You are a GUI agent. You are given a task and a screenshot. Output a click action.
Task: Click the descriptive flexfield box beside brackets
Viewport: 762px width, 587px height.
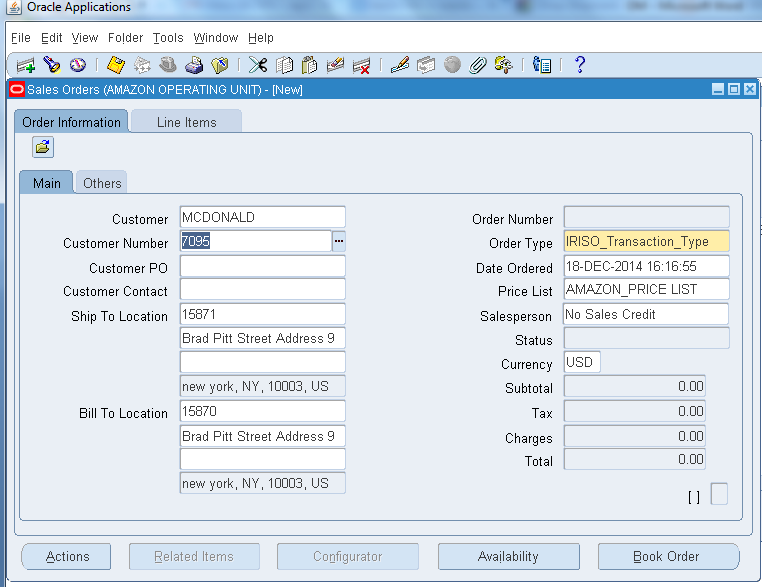pyautogui.click(x=719, y=494)
